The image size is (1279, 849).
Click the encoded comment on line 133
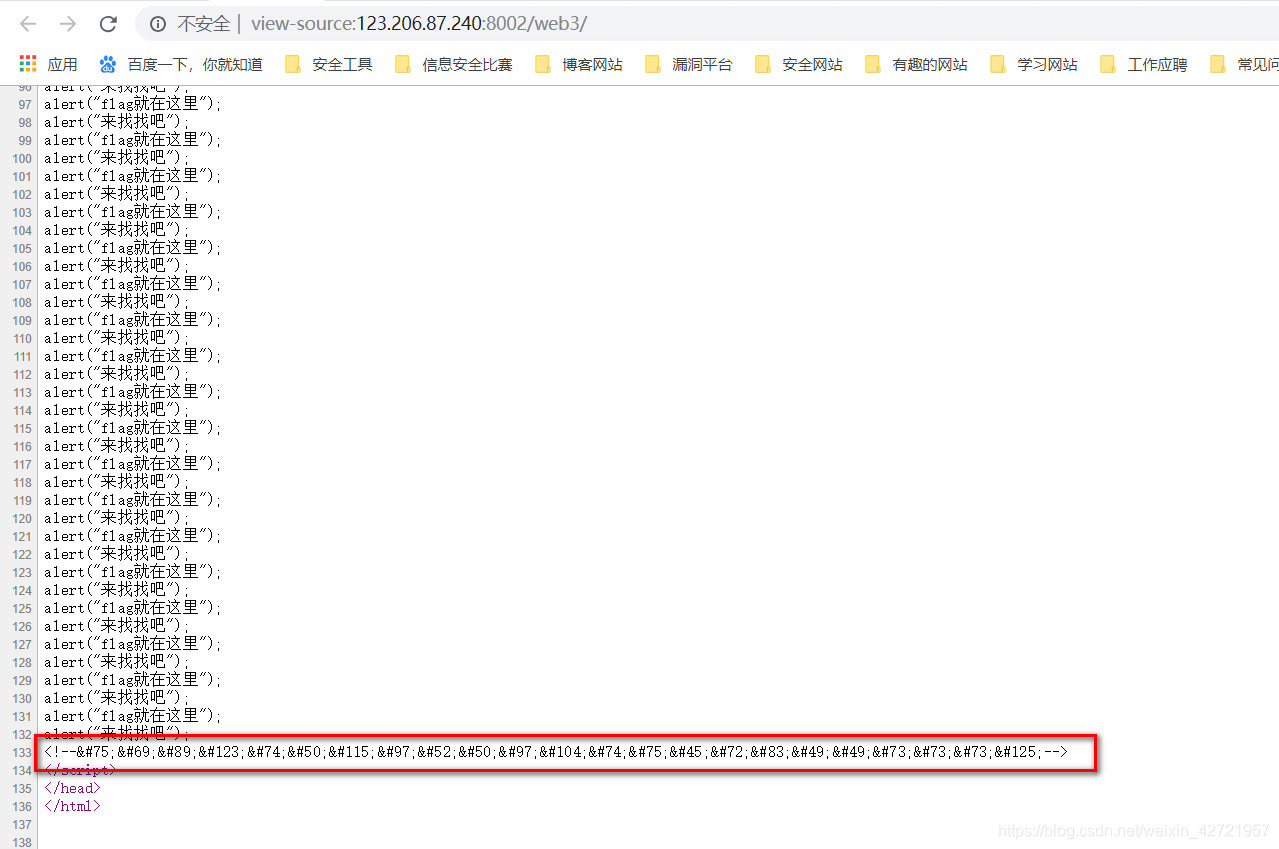(x=556, y=752)
